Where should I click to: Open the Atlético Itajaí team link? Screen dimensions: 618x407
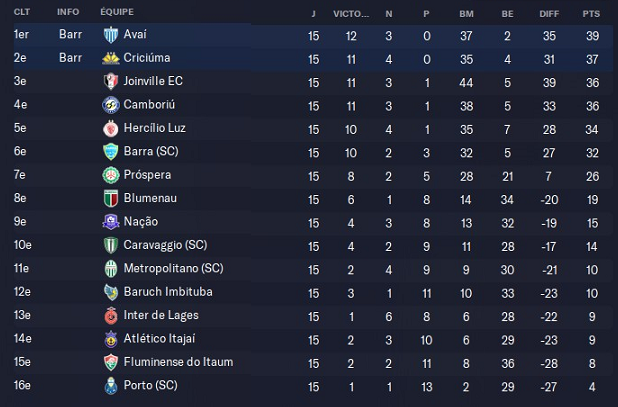(x=159, y=338)
